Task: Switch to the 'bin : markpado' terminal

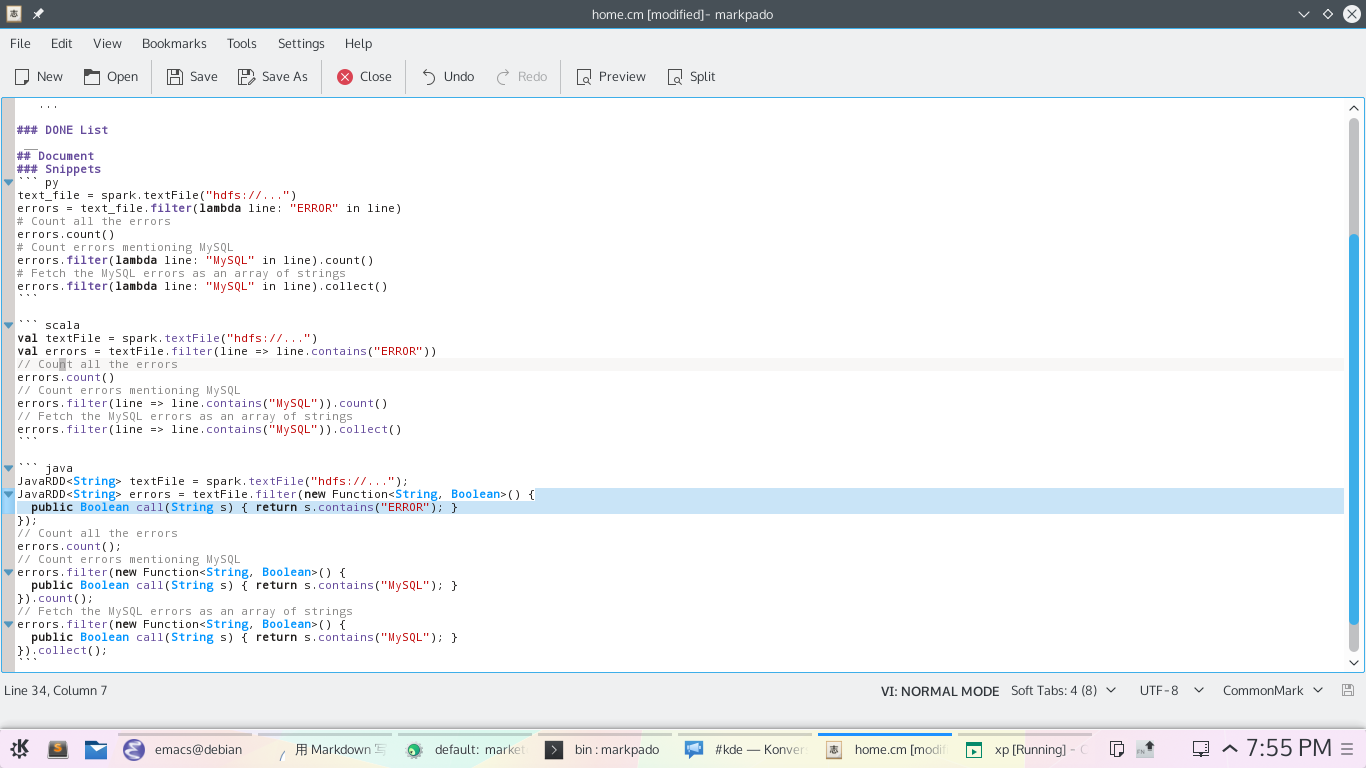Action: click(603, 749)
